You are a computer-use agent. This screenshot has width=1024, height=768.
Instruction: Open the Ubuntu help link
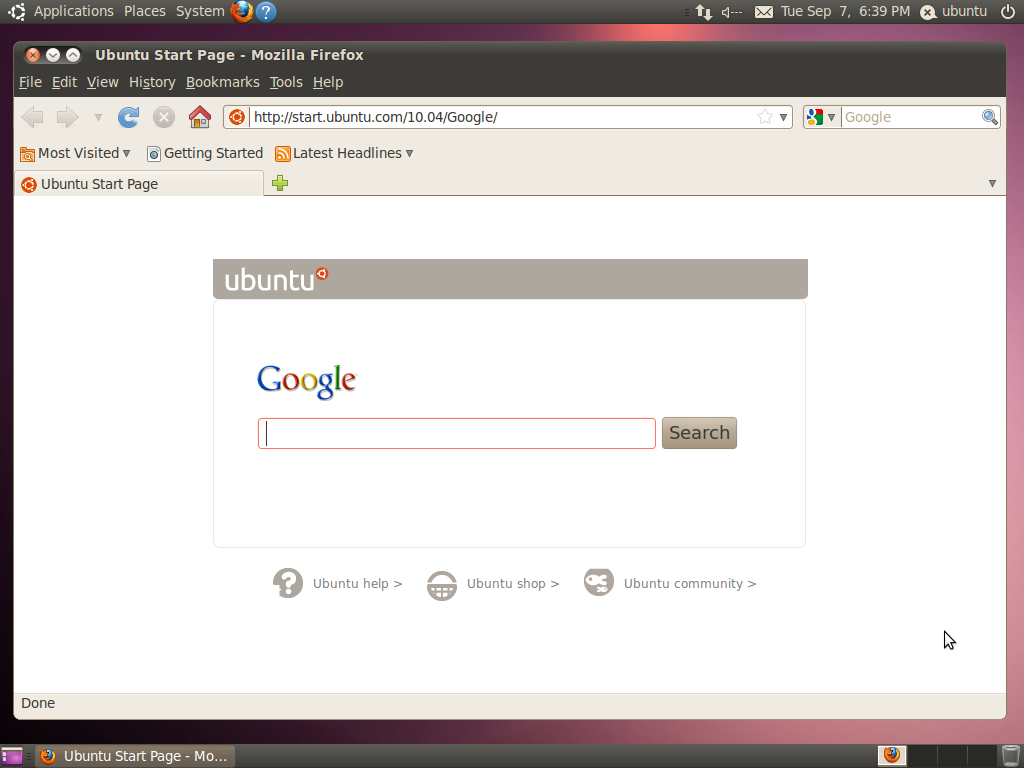point(357,584)
